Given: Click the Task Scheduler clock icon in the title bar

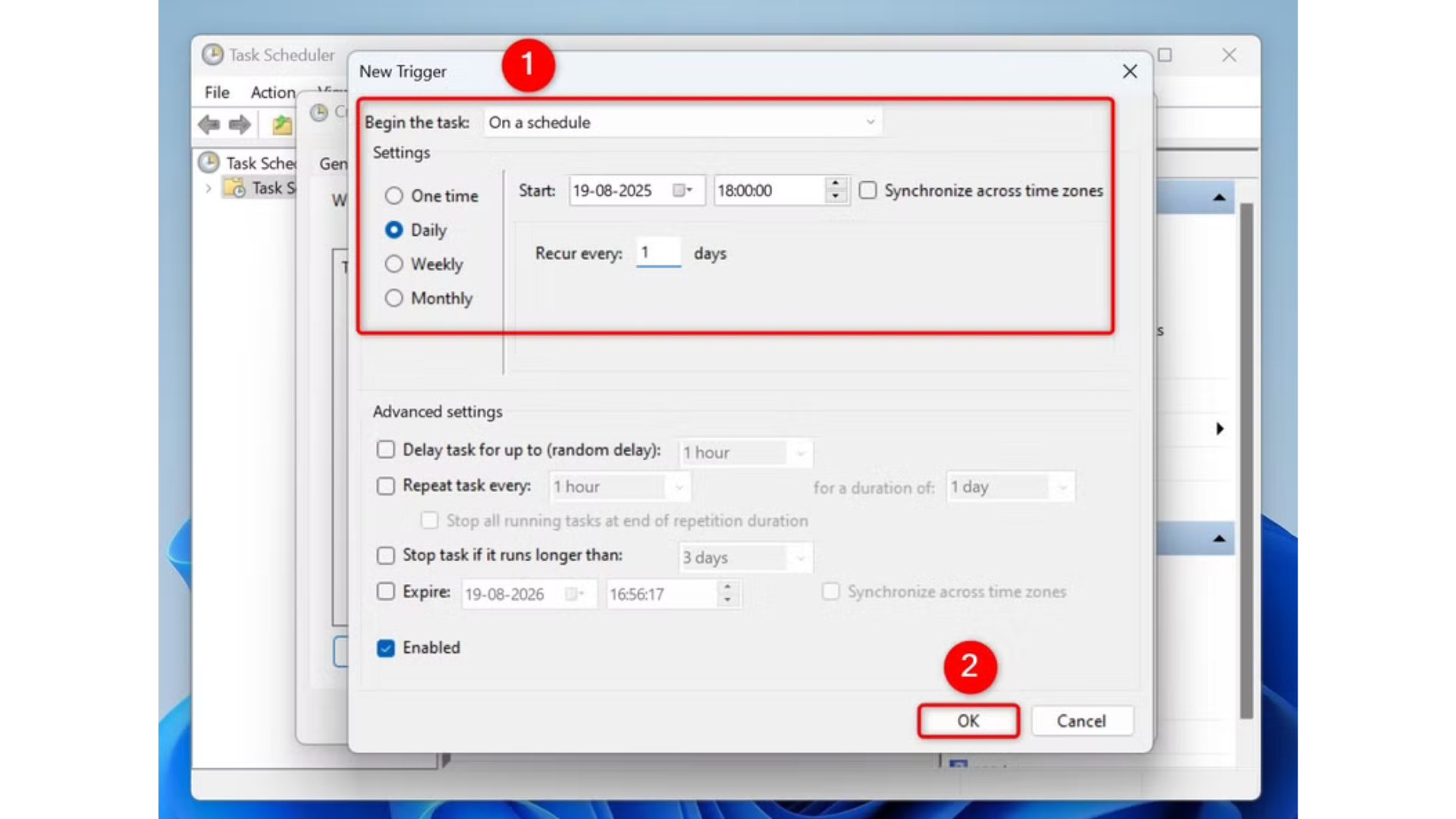Looking at the screenshot, I should pos(213,55).
